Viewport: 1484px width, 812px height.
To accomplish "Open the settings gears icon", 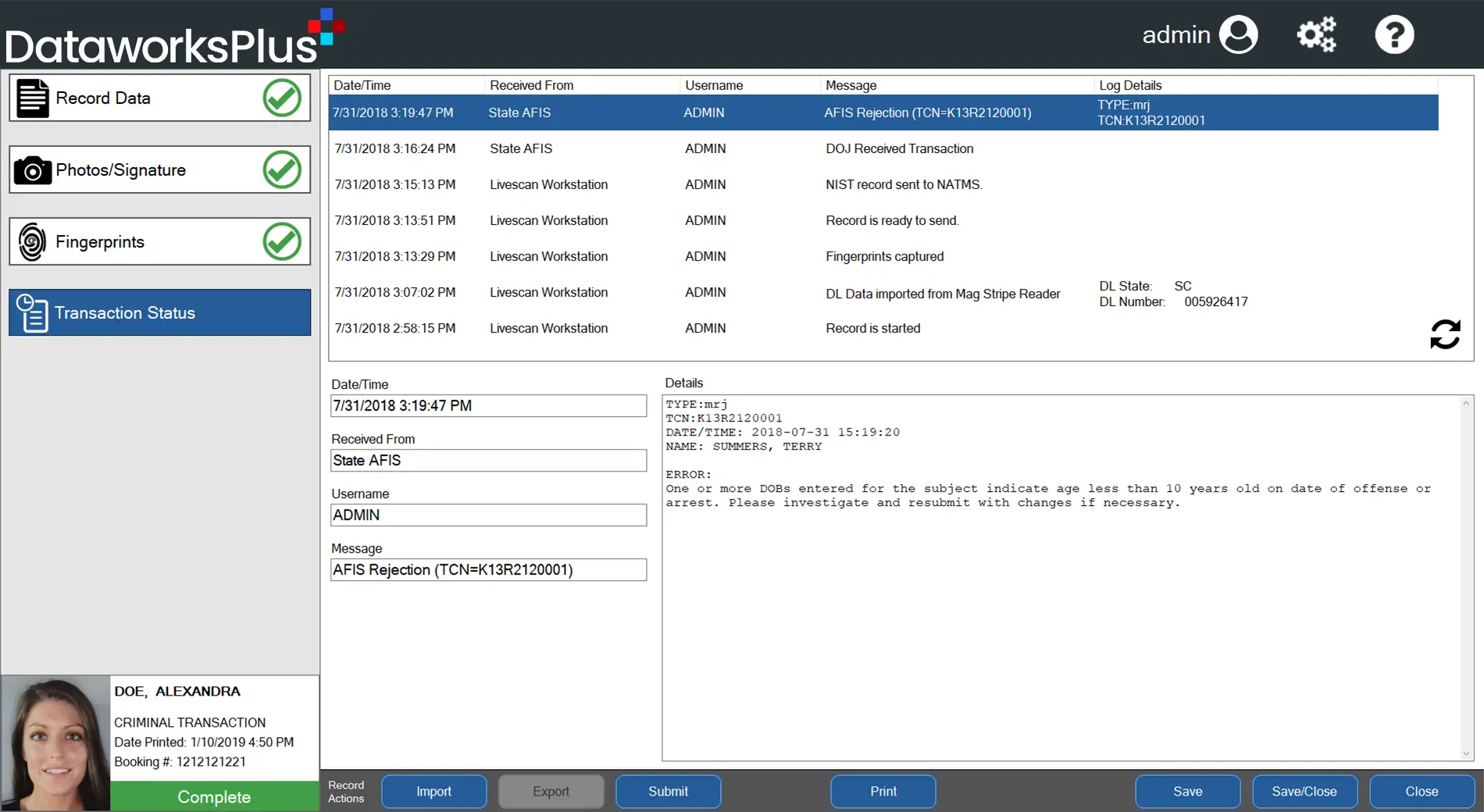I will 1316,35.
